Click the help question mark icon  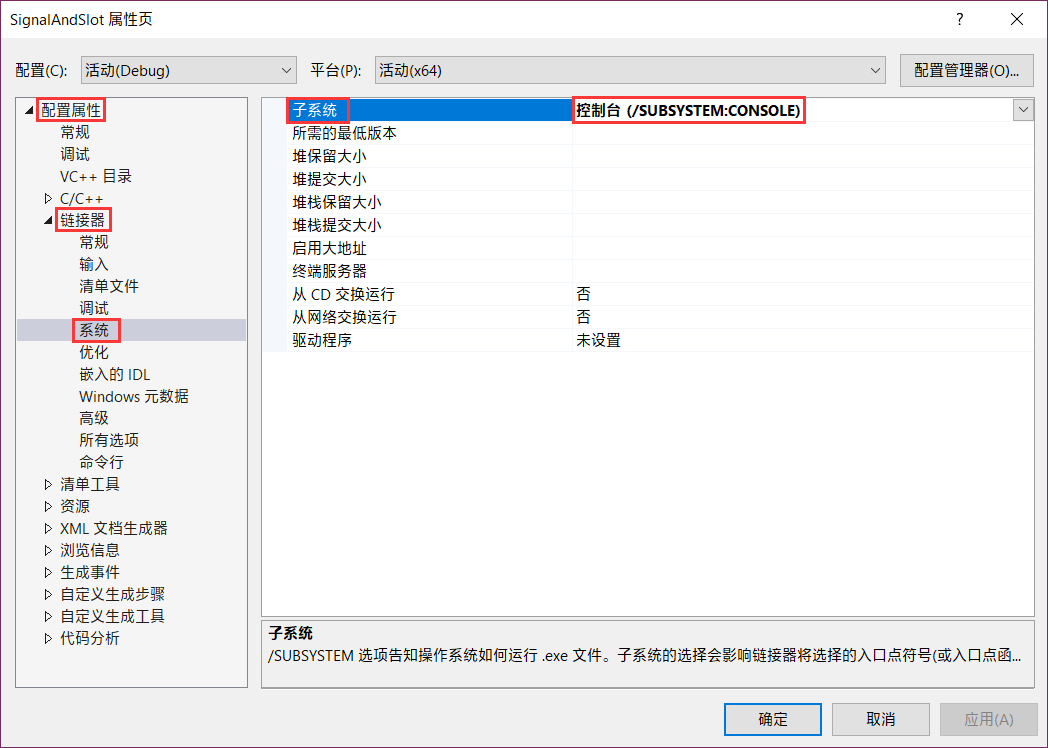pyautogui.click(x=960, y=19)
